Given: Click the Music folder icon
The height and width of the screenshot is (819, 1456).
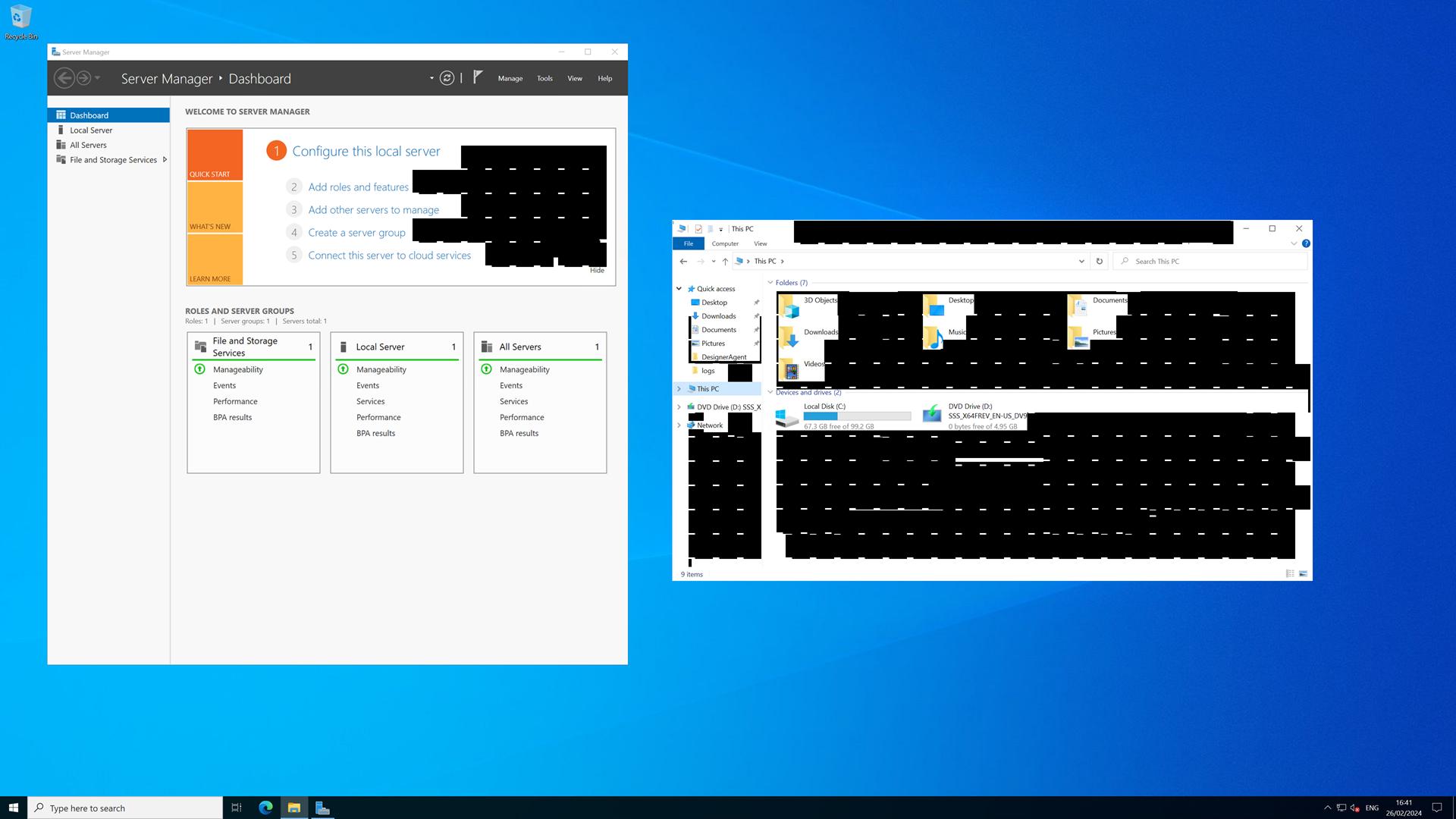Looking at the screenshot, I should [x=934, y=337].
